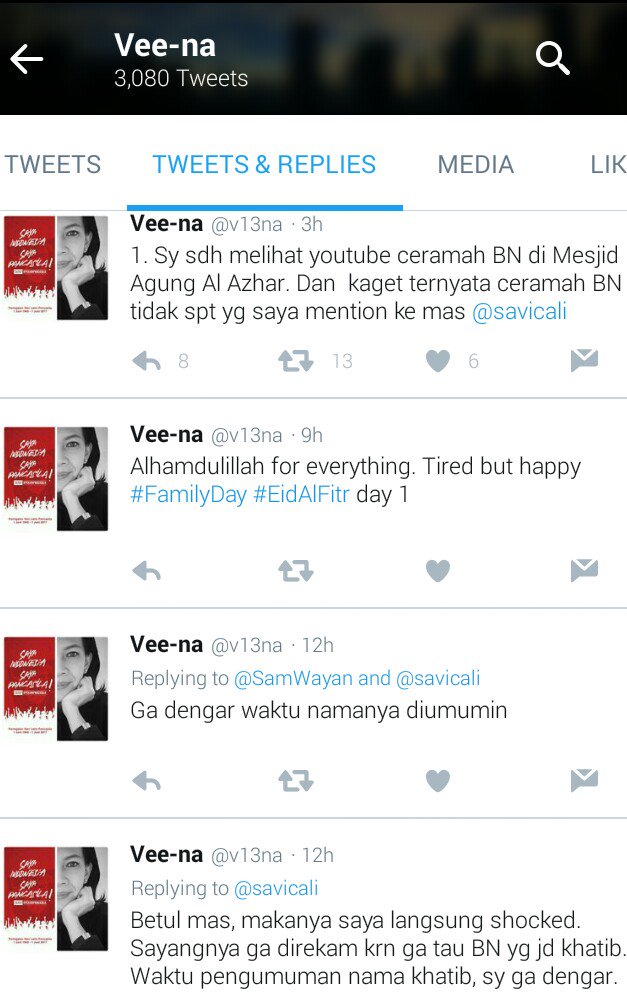Like the tweet with 6 likes
The height and width of the screenshot is (998, 627).
click(x=438, y=361)
